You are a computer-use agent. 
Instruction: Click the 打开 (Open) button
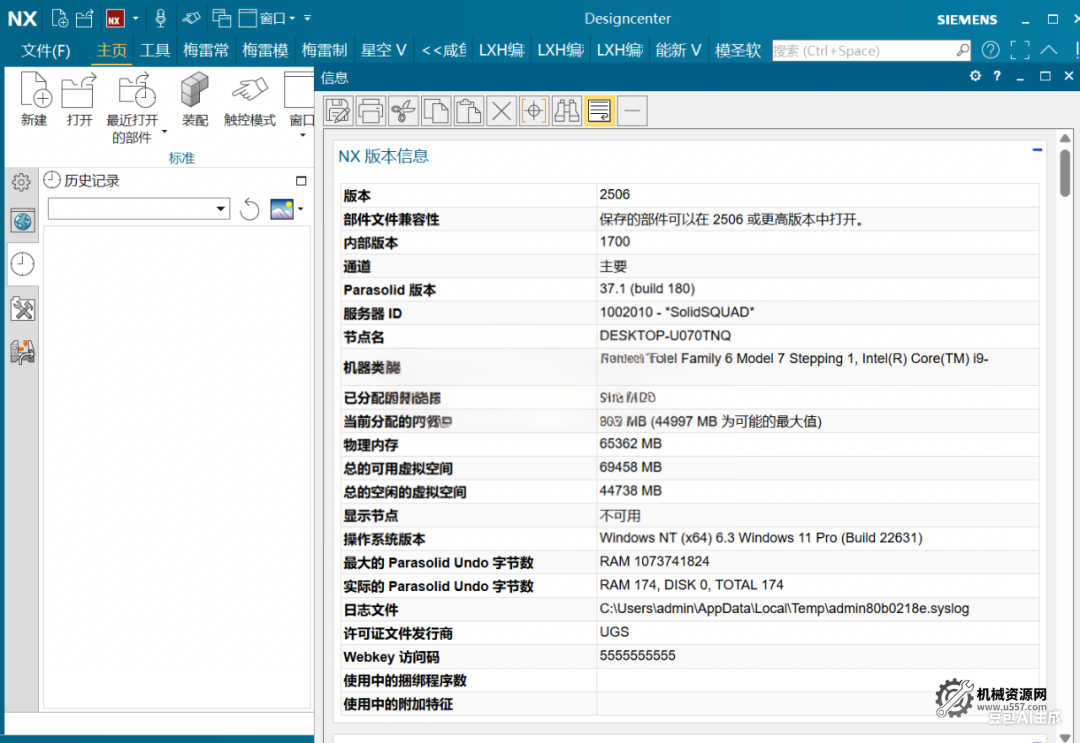click(x=79, y=93)
